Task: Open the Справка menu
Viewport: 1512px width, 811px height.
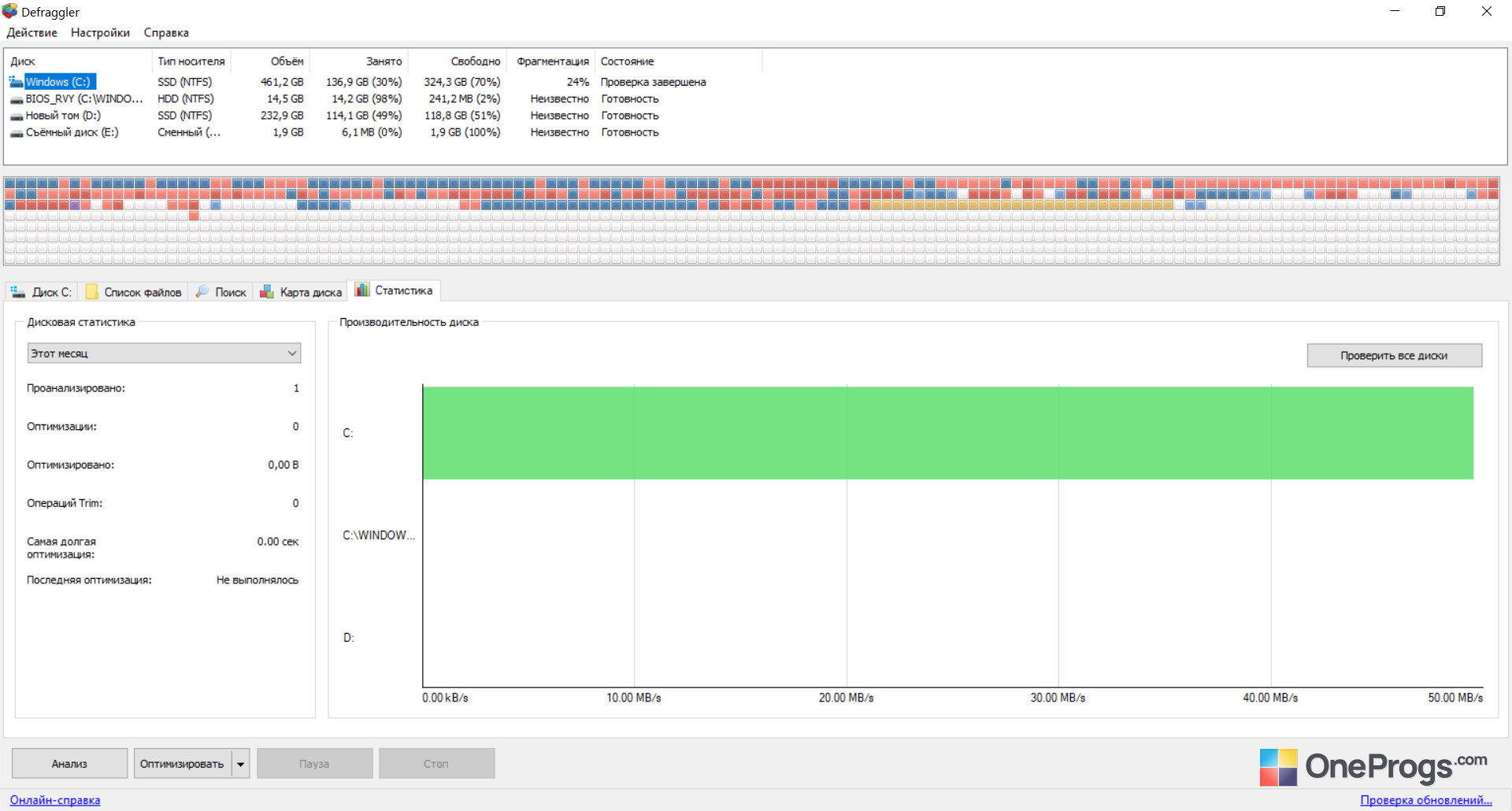Action: (x=166, y=32)
